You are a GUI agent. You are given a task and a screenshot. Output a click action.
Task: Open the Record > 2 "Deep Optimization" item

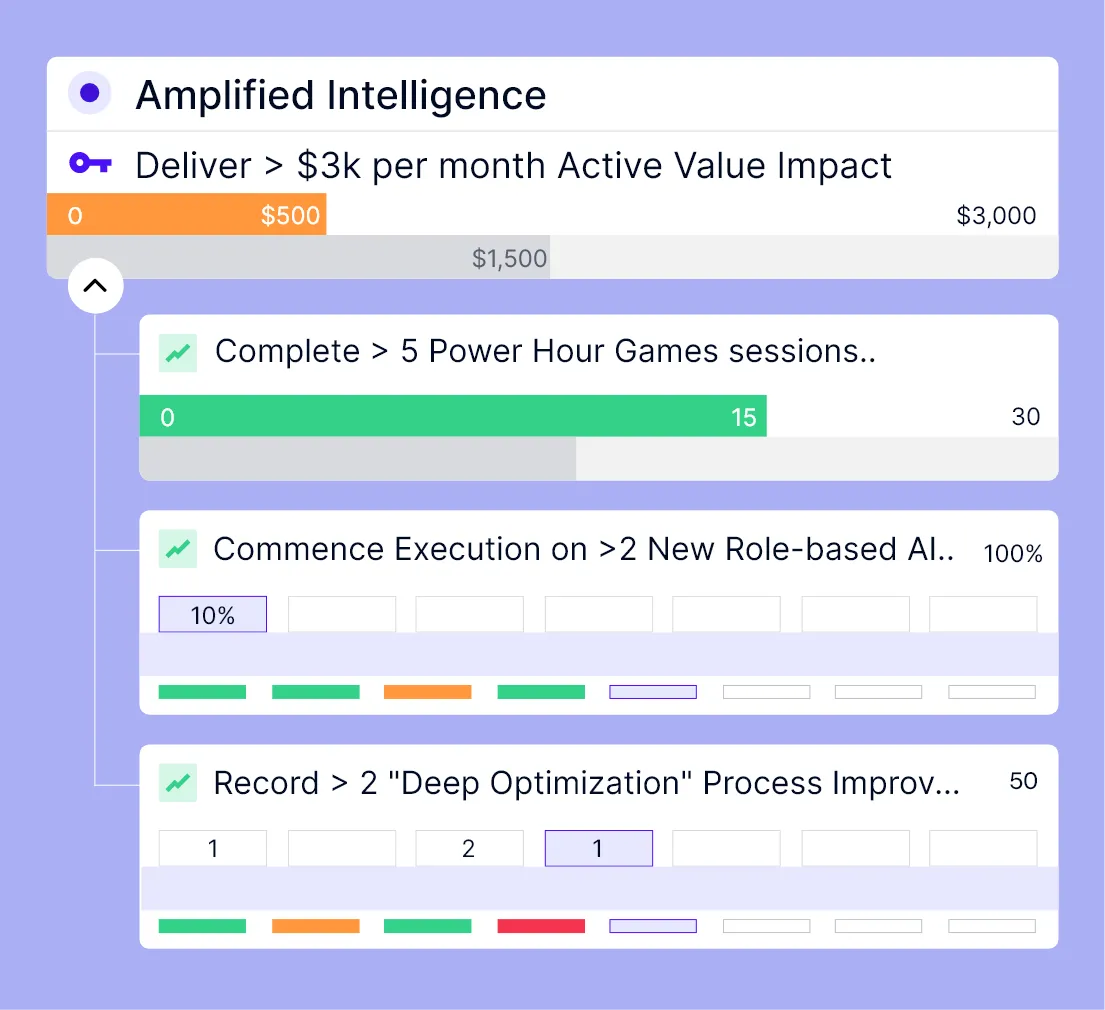click(x=586, y=783)
